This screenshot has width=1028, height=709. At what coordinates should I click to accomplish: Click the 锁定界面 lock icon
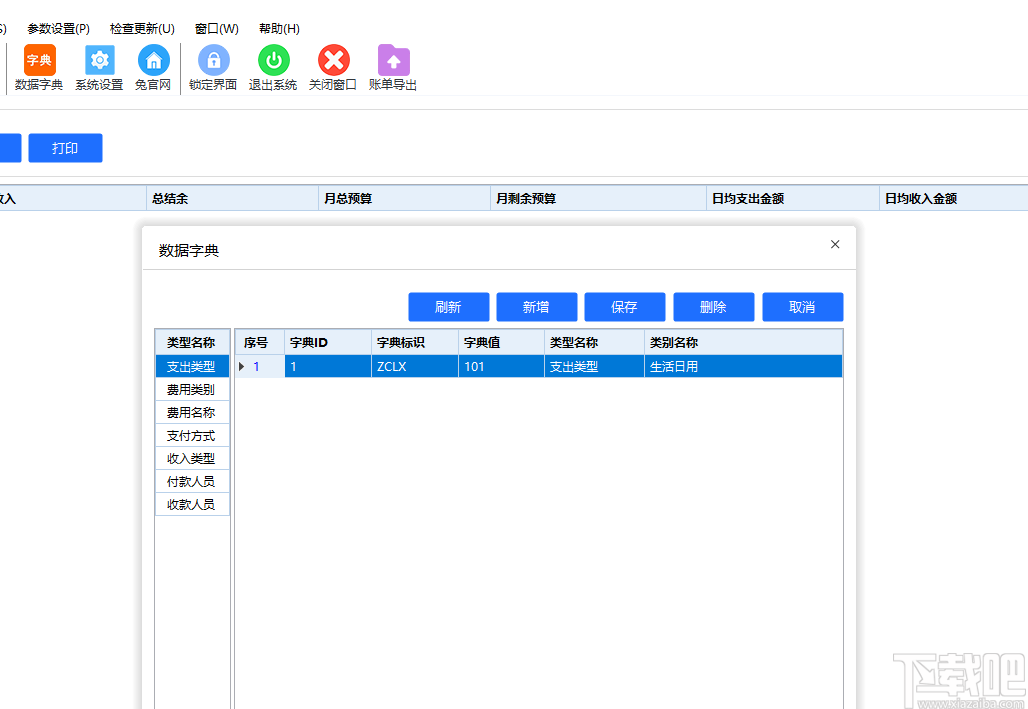(x=213, y=68)
